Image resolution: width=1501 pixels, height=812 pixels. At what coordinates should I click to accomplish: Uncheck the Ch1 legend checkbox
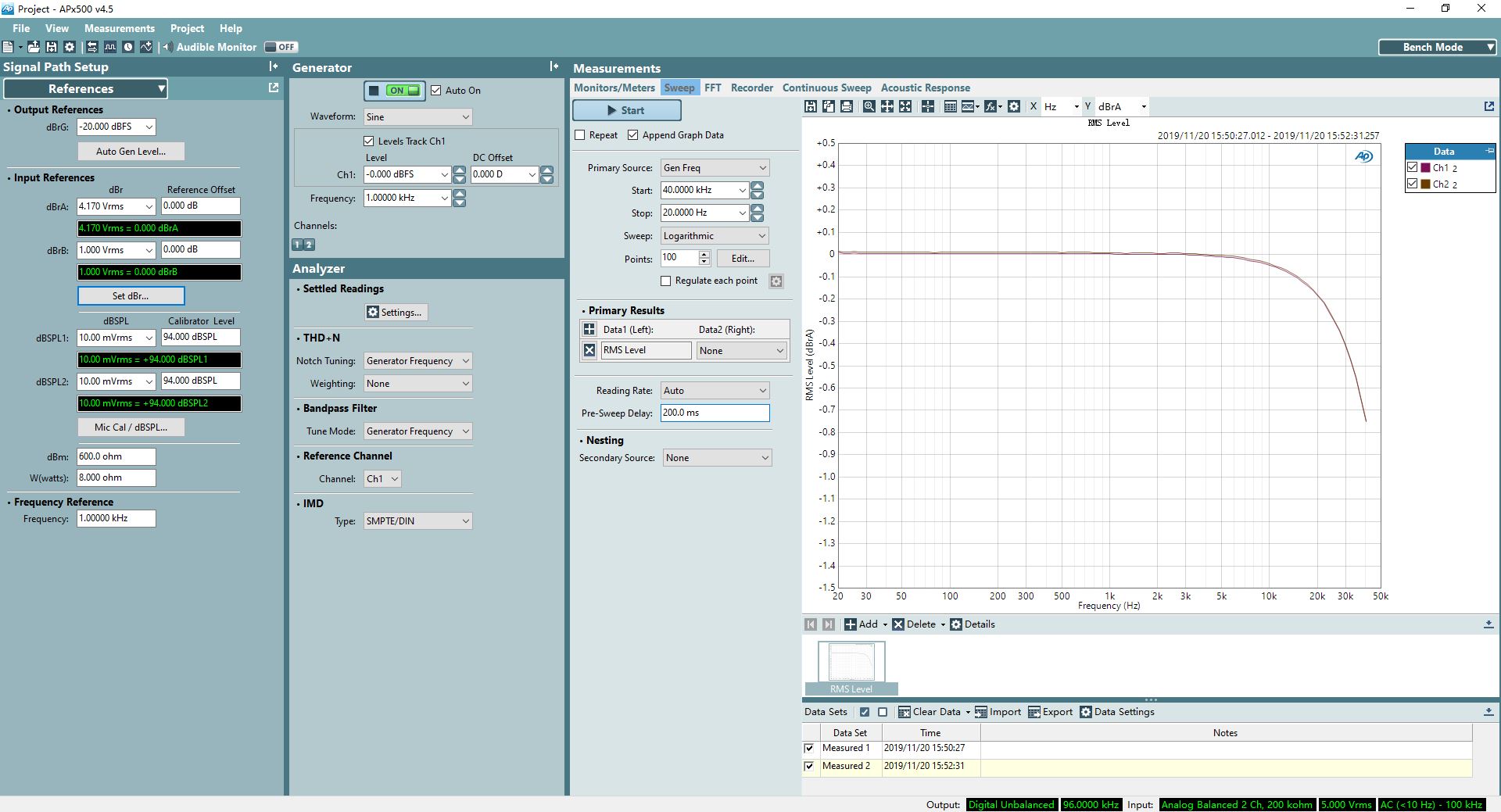point(1412,167)
